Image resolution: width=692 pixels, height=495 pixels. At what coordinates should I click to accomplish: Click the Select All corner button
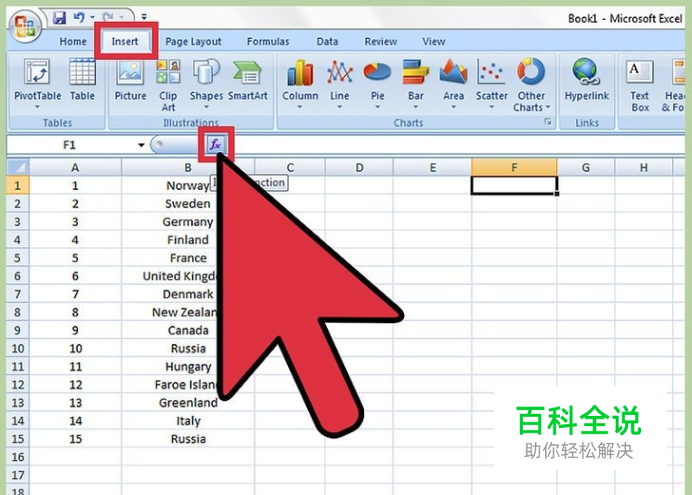pyautogui.click(x=18, y=168)
